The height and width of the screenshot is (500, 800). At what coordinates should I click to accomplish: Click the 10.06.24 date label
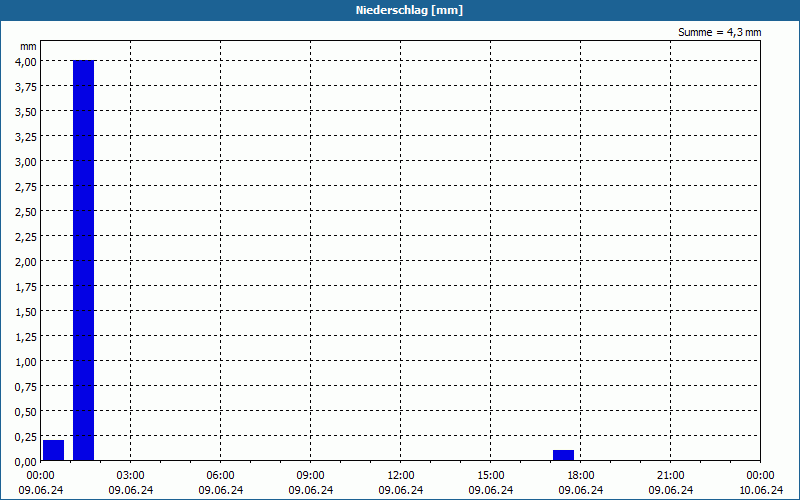(x=761, y=490)
